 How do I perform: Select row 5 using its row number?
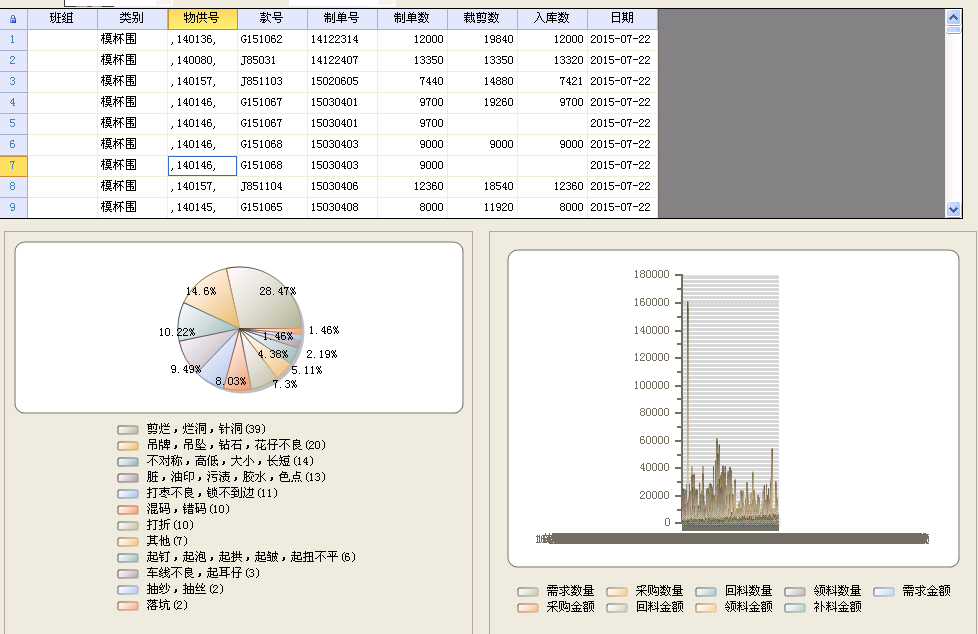click(x=13, y=124)
